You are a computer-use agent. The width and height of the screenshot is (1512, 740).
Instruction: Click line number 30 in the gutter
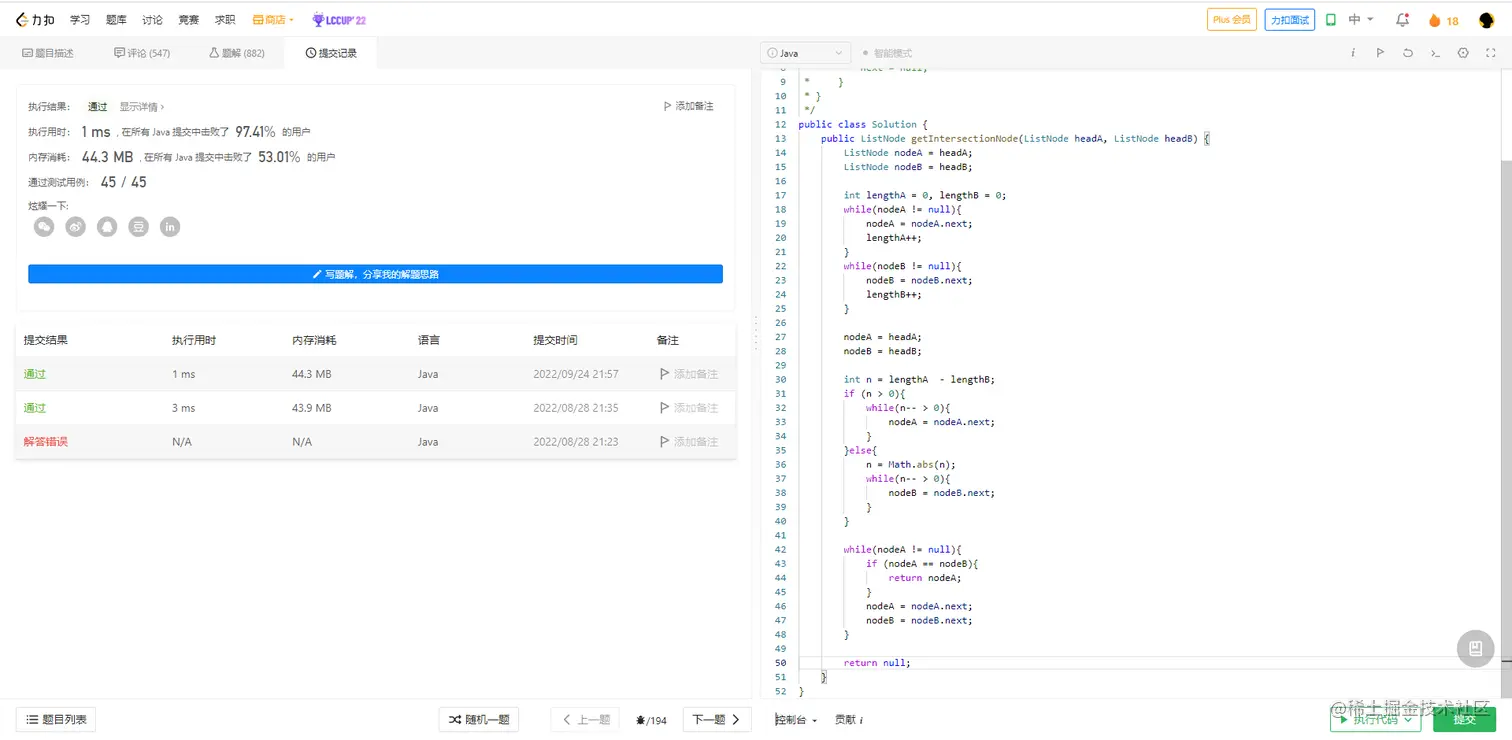click(781, 380)
